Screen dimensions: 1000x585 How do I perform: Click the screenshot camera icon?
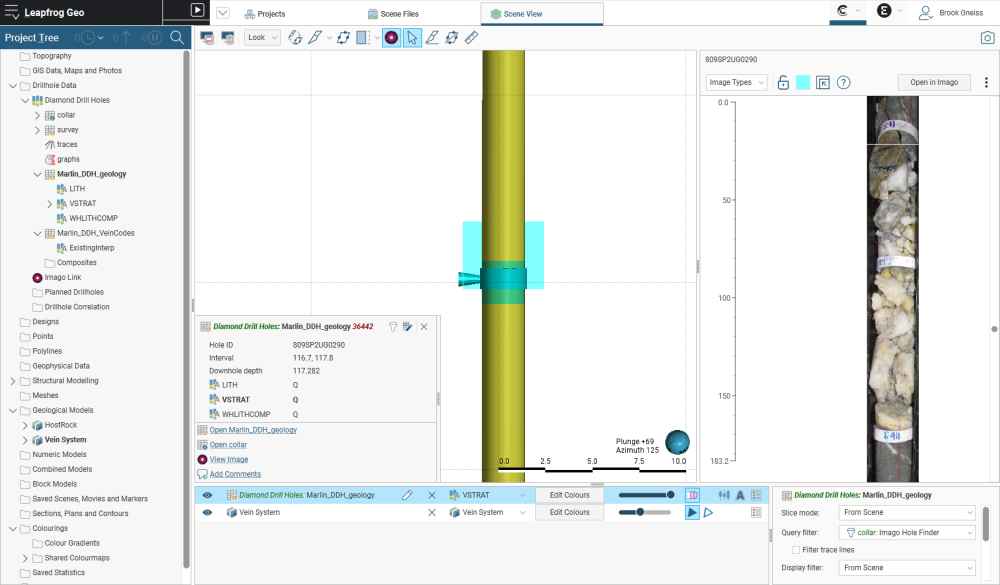tap(987, 38)
